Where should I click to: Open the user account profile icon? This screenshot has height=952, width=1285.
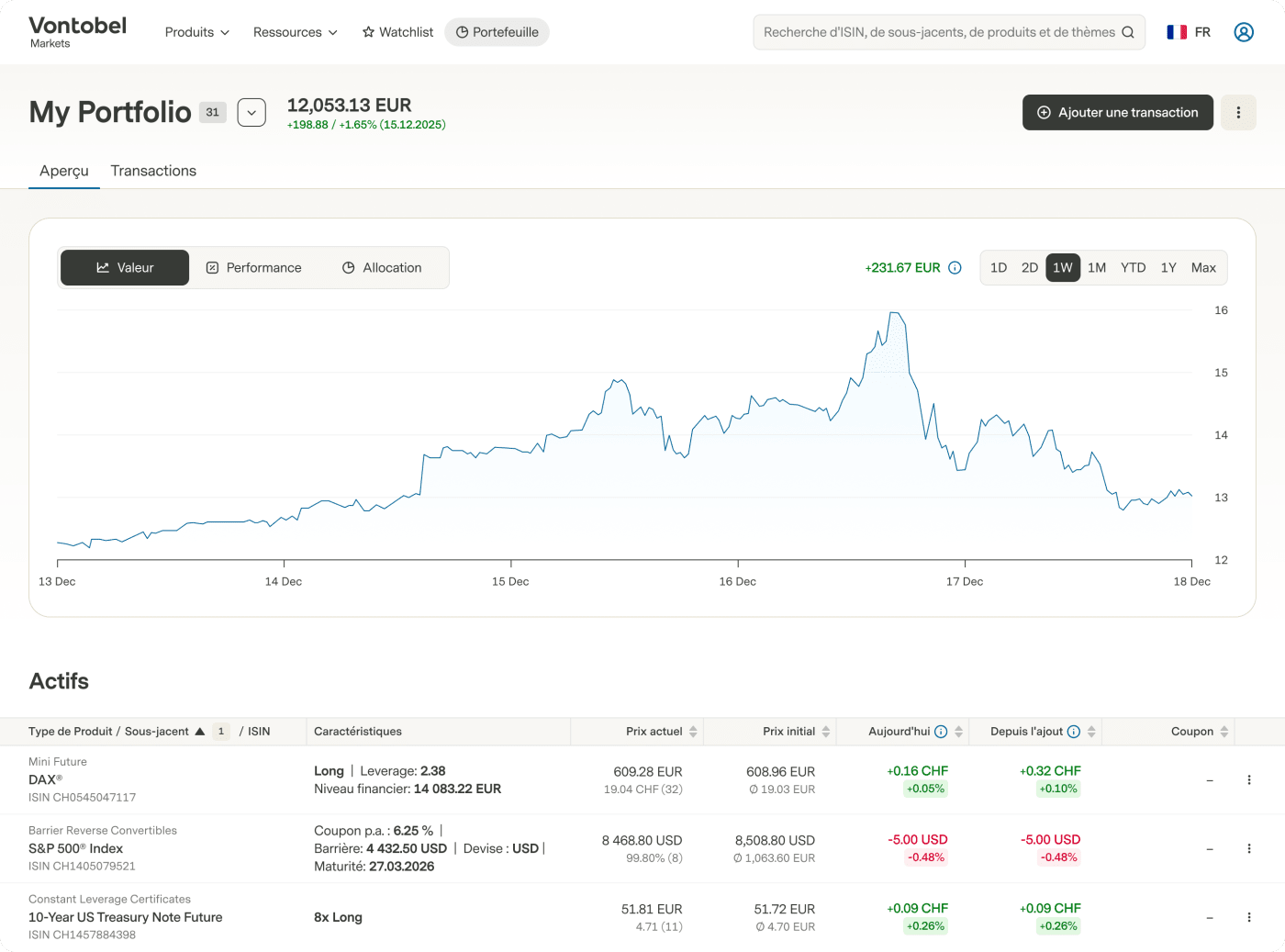click(x=1244, y=32)
